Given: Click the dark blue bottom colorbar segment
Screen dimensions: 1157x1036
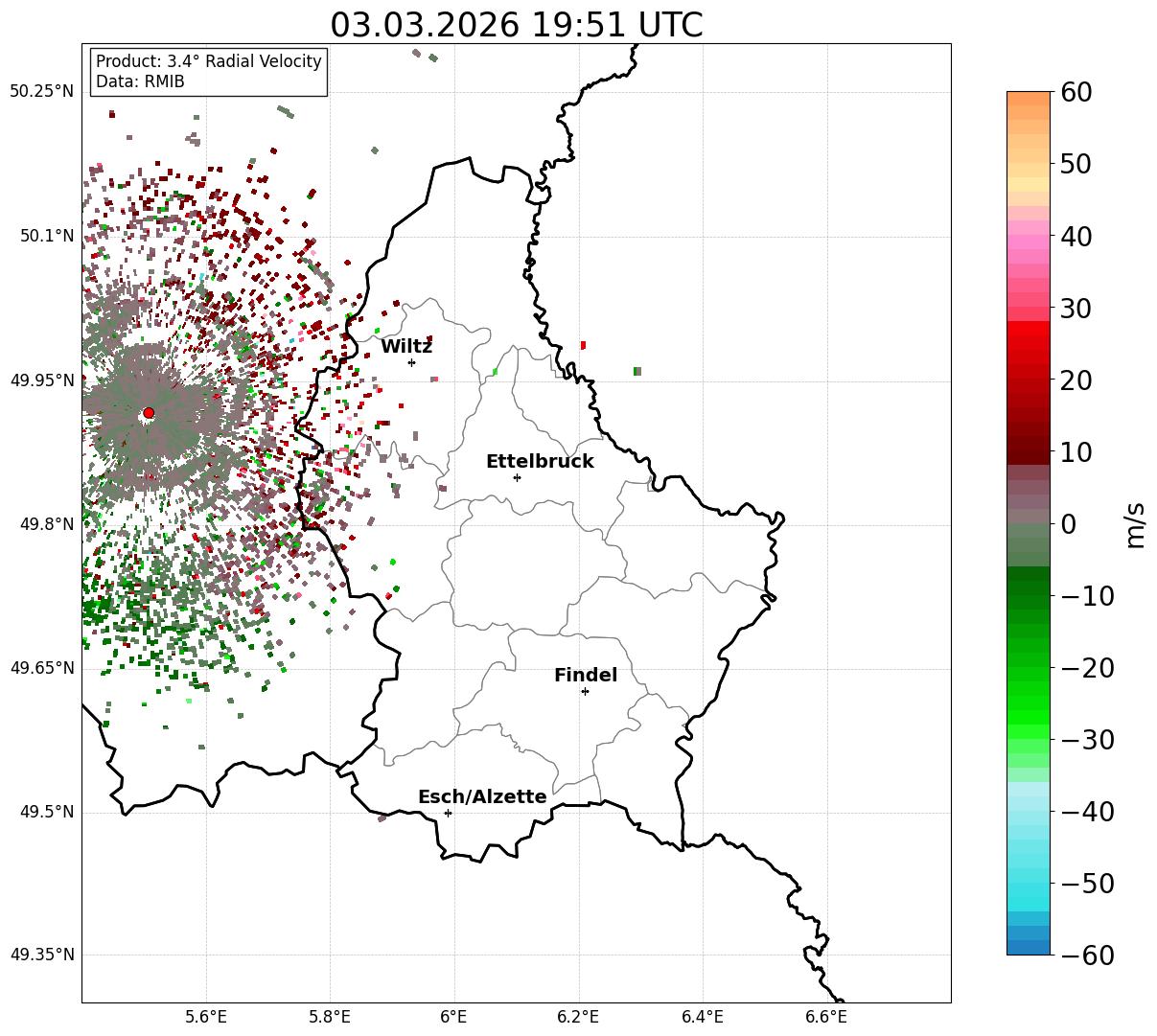Looking at the screenshot, I should point(1029,947).
